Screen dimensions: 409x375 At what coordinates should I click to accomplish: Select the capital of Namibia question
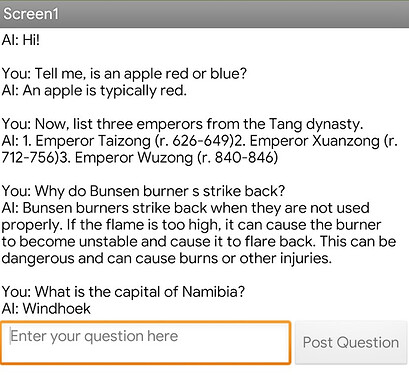pyautogui.click(x=123, y=292)
